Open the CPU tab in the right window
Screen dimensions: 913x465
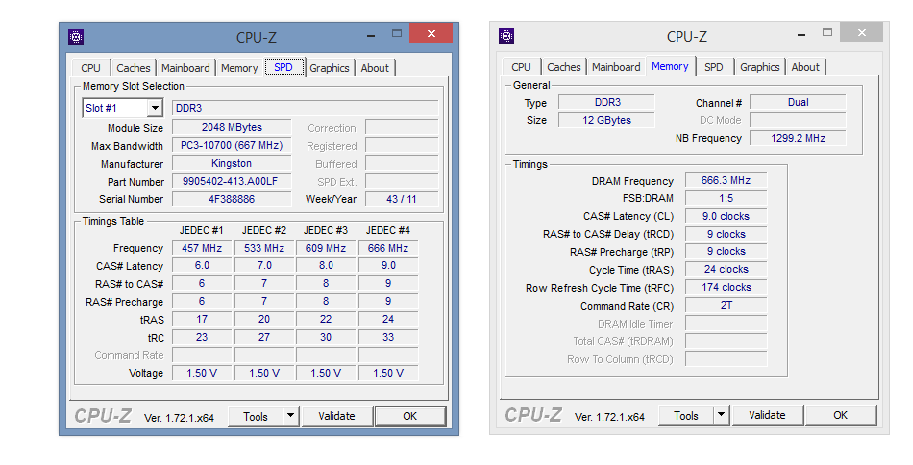[x=521, y=67]
